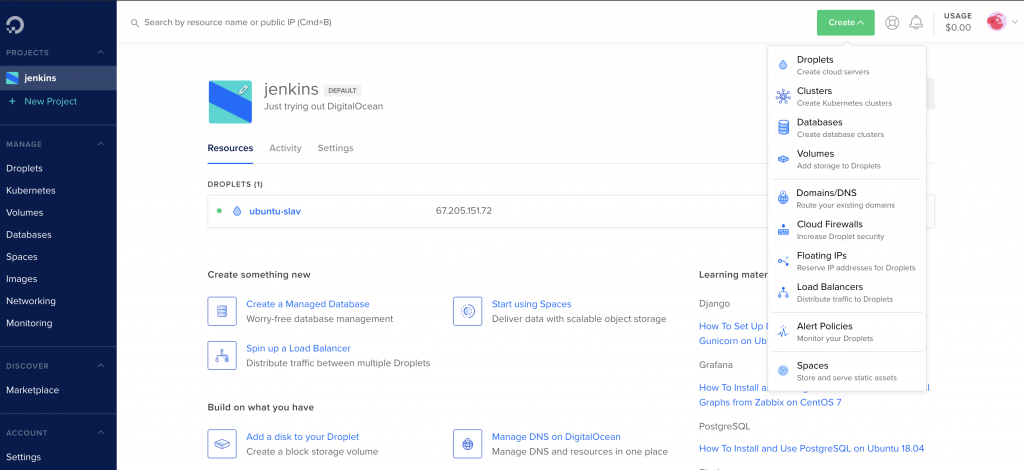Image resolution: width=1024 pixels, height=470 pixels.
Task: Click the Clusters Kubernetes icon in Create menu
Action: (783, 97)
